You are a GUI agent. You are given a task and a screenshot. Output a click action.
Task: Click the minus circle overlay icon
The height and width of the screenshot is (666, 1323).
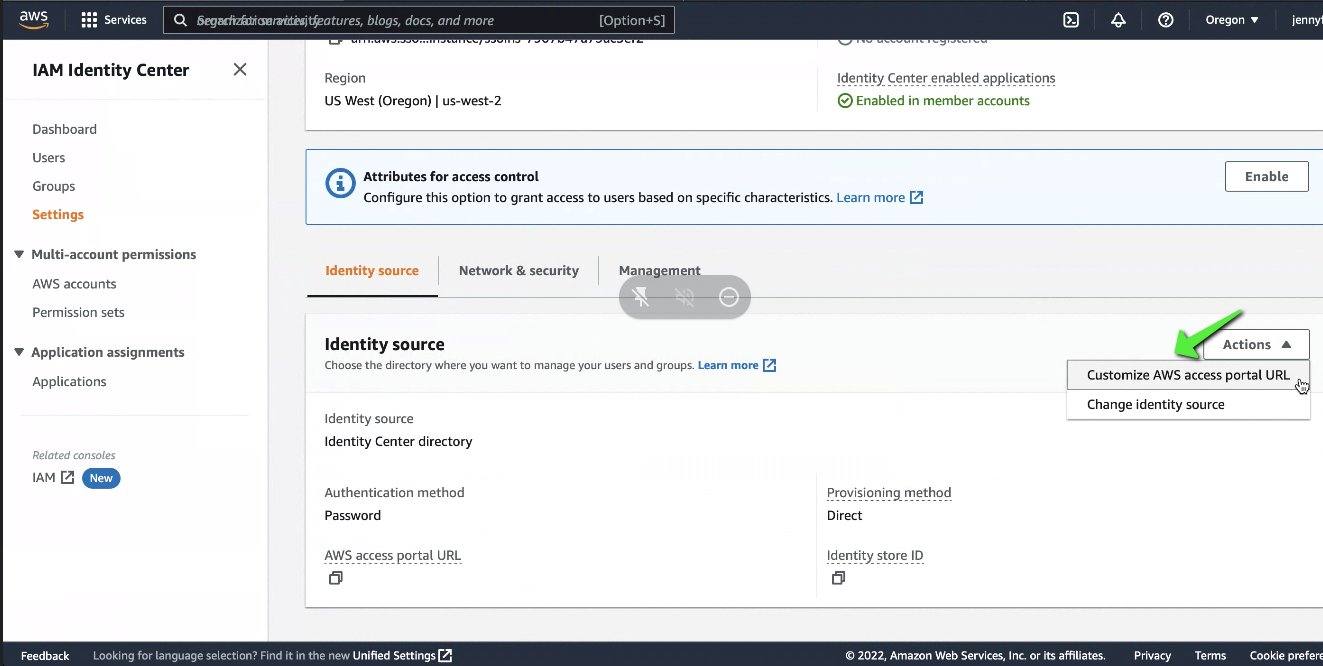(x=729, y=297)
